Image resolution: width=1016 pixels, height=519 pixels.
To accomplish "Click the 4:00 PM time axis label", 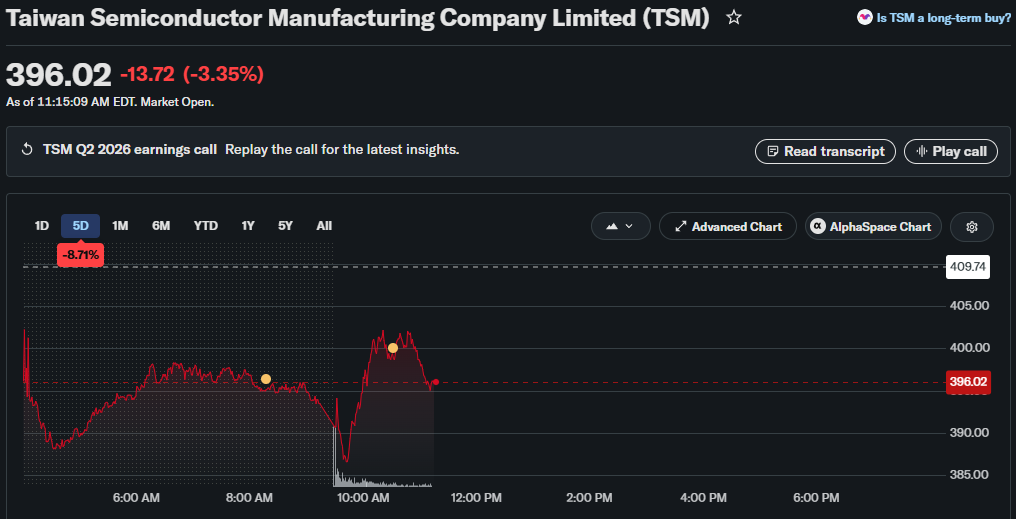I will point(703,498).
